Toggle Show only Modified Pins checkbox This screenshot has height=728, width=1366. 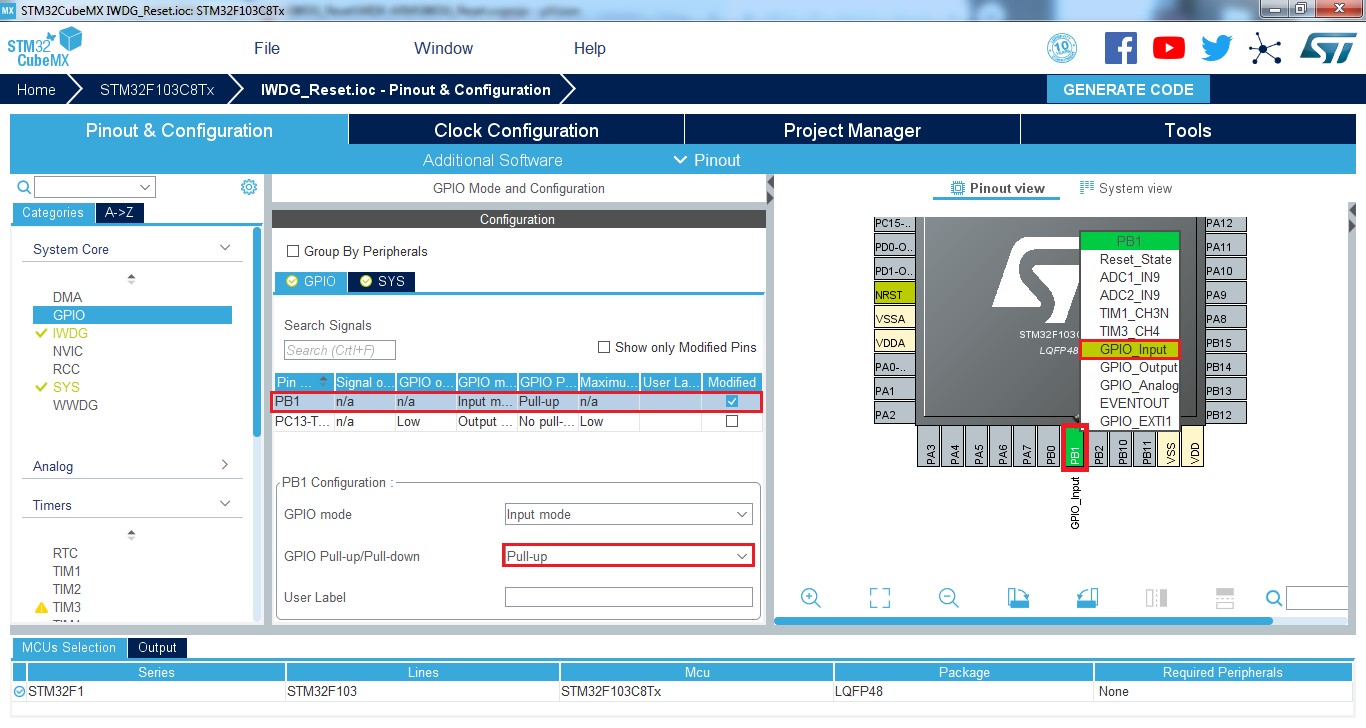[604, 348]
